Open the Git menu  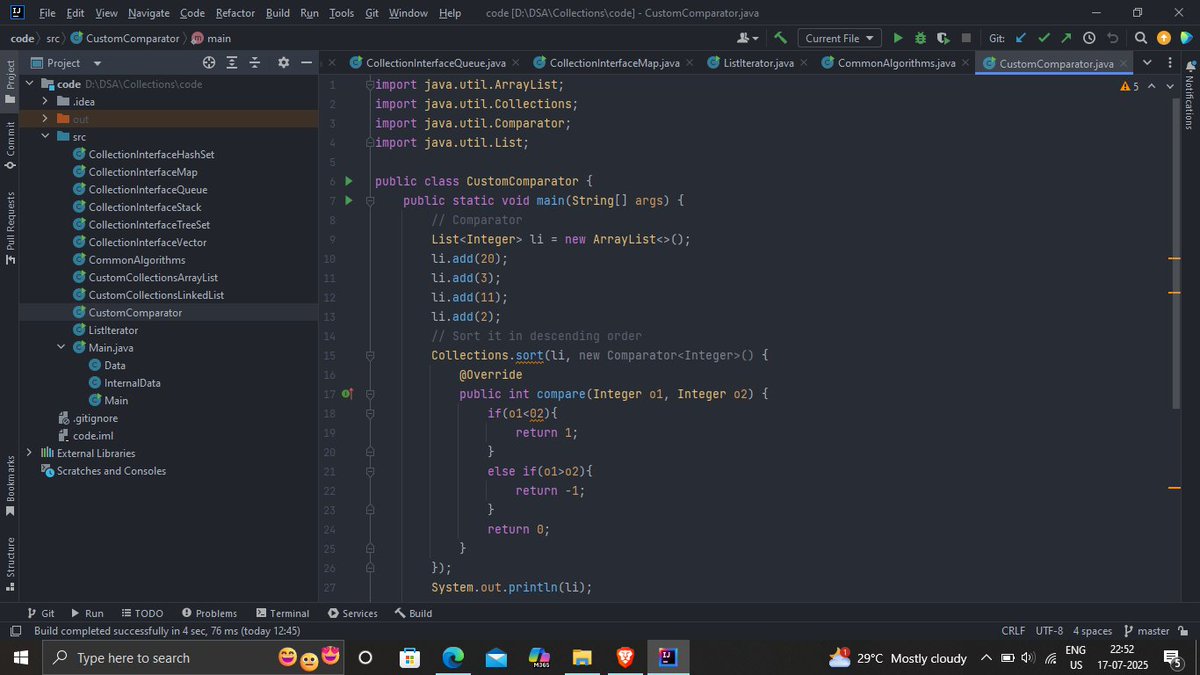[371, 13]
